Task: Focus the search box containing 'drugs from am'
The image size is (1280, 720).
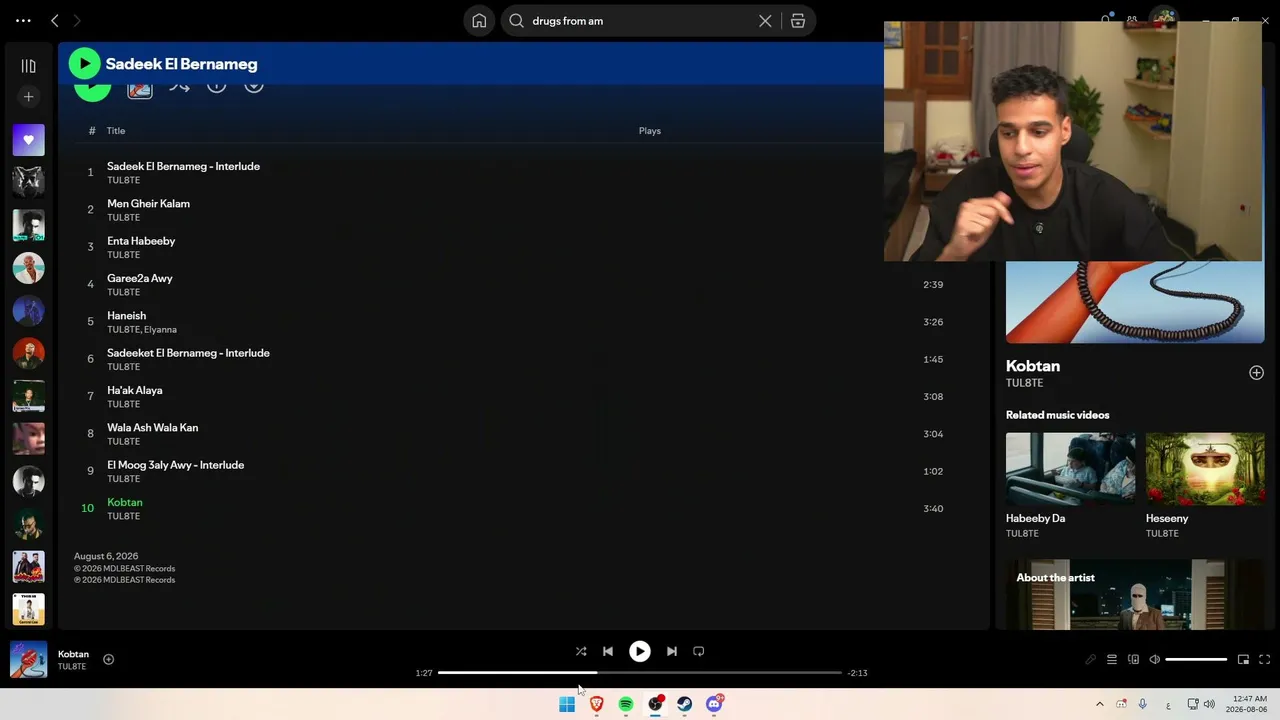Action: click(x=640, y=21)
